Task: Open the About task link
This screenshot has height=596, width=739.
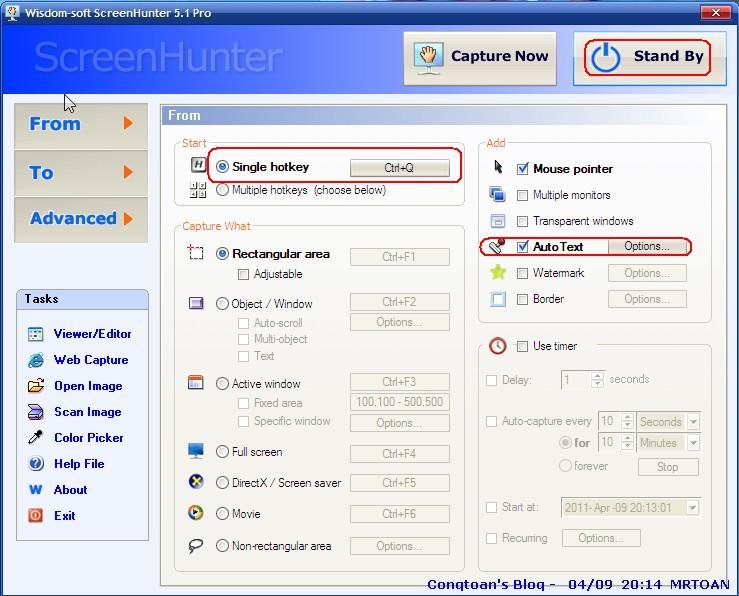Action: 70,490
